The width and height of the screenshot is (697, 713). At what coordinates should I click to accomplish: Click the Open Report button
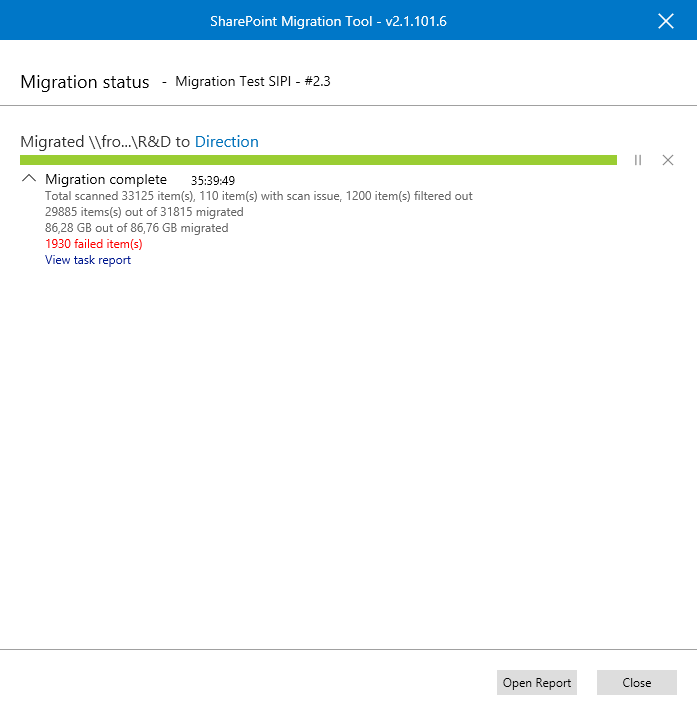pos(537,682)
